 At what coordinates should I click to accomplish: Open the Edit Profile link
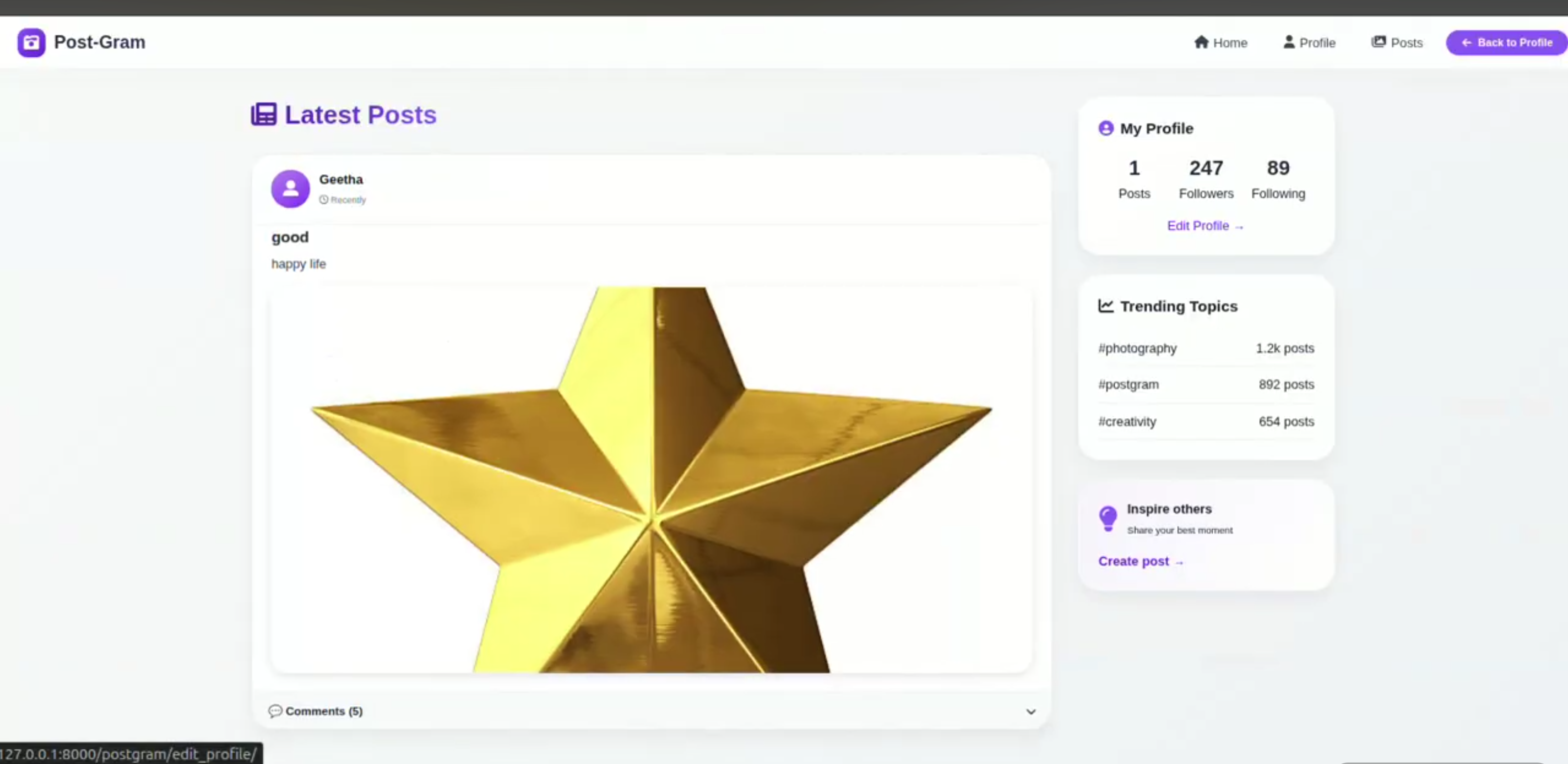click(1205, 226)
